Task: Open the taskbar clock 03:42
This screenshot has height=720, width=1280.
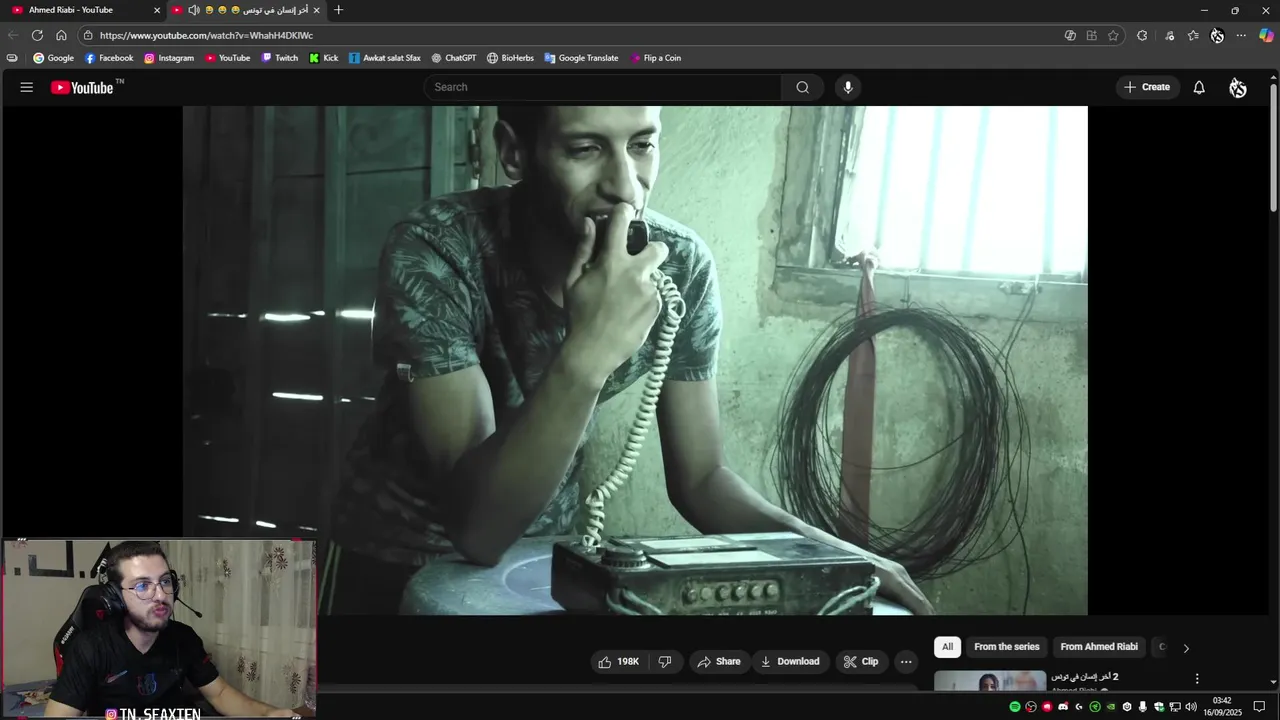Action: pos(1222,707)
